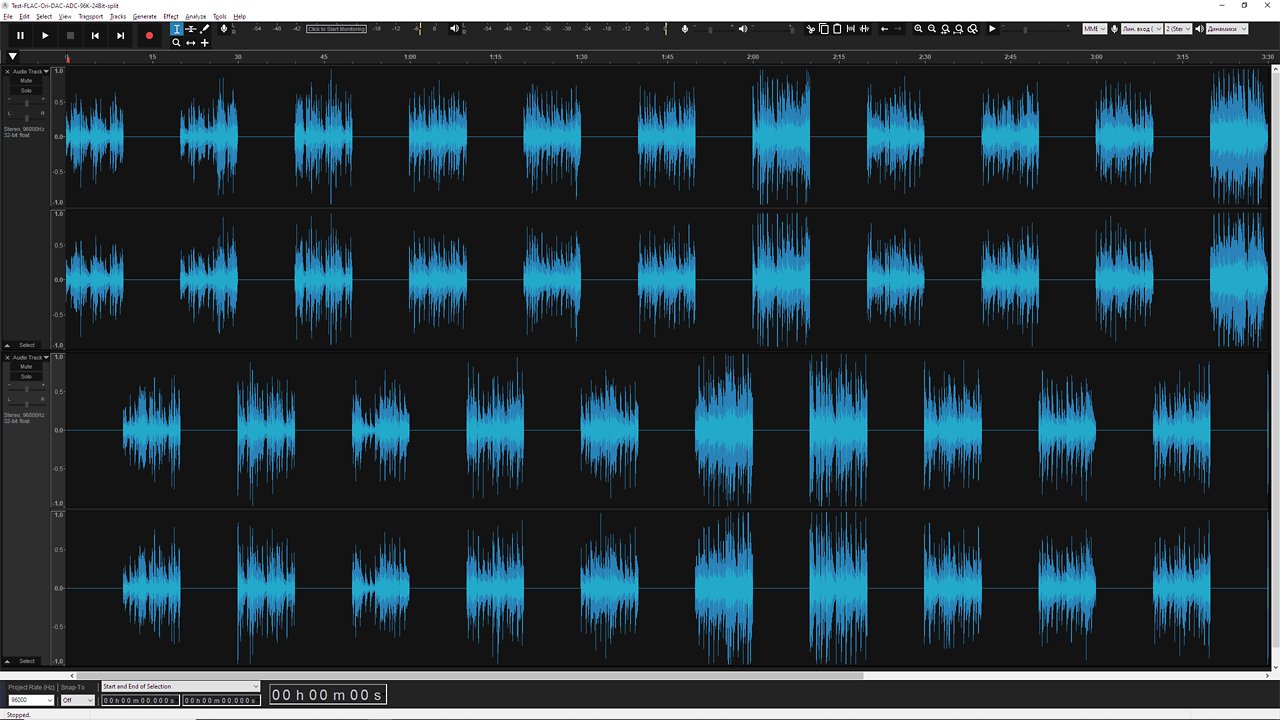Open the Snap-To dropdown set to Off
1280x720 pixels.
point(77,700)
